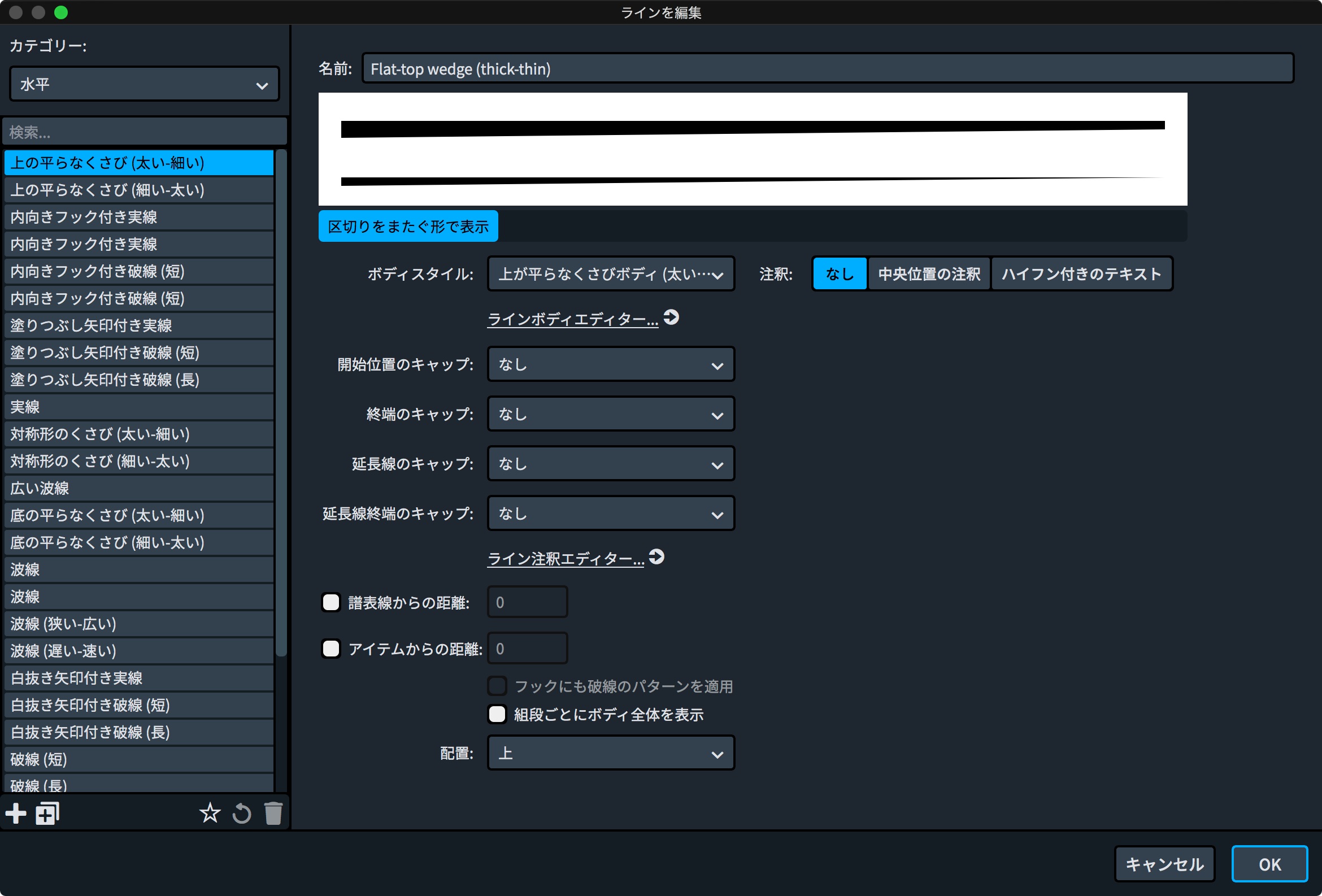
Task: Click the line list vertical scrollbar
Action: pos(281,404)
